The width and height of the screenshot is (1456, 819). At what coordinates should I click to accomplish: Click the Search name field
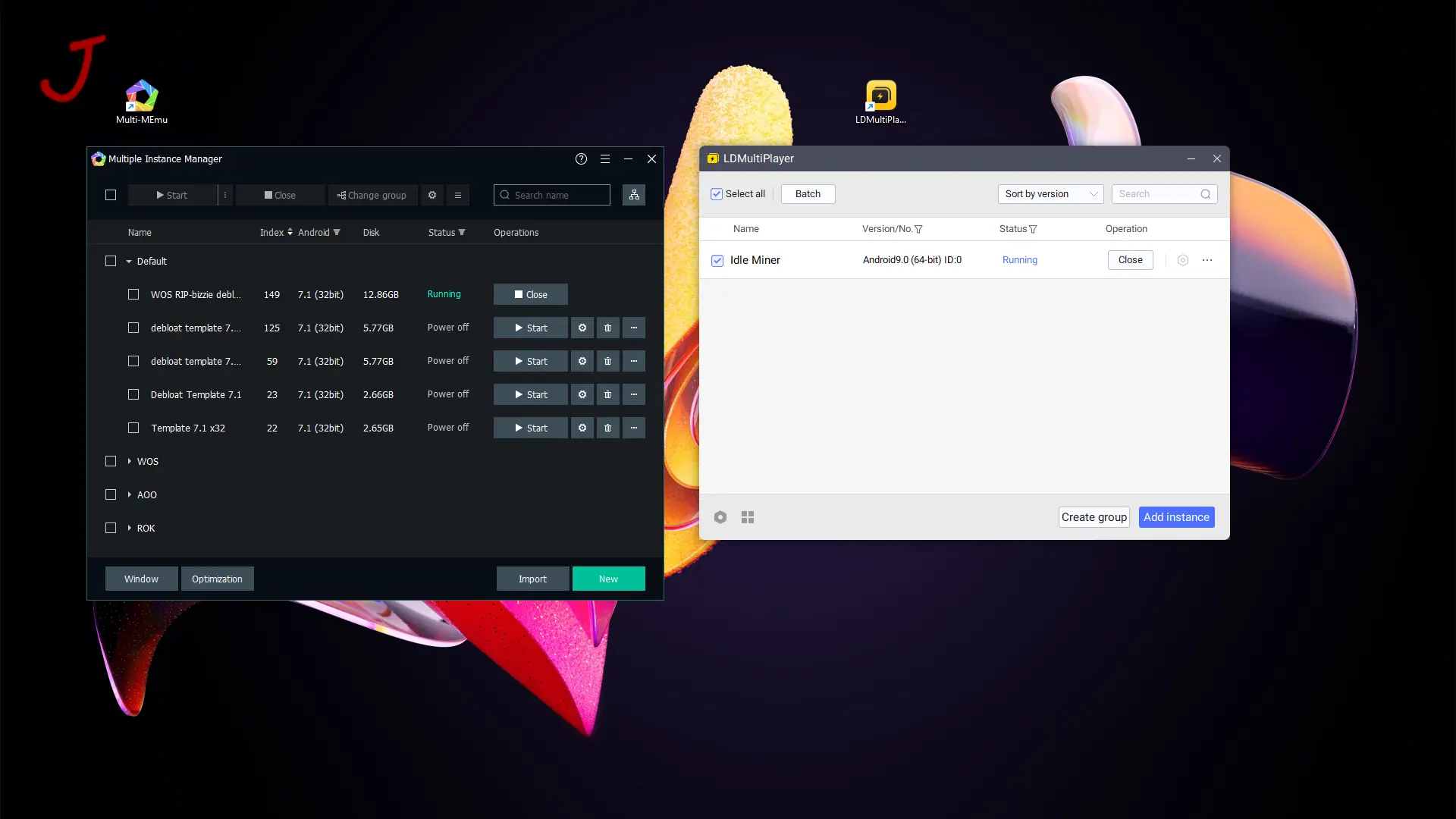pyautogui.click(x=552, y=195)
